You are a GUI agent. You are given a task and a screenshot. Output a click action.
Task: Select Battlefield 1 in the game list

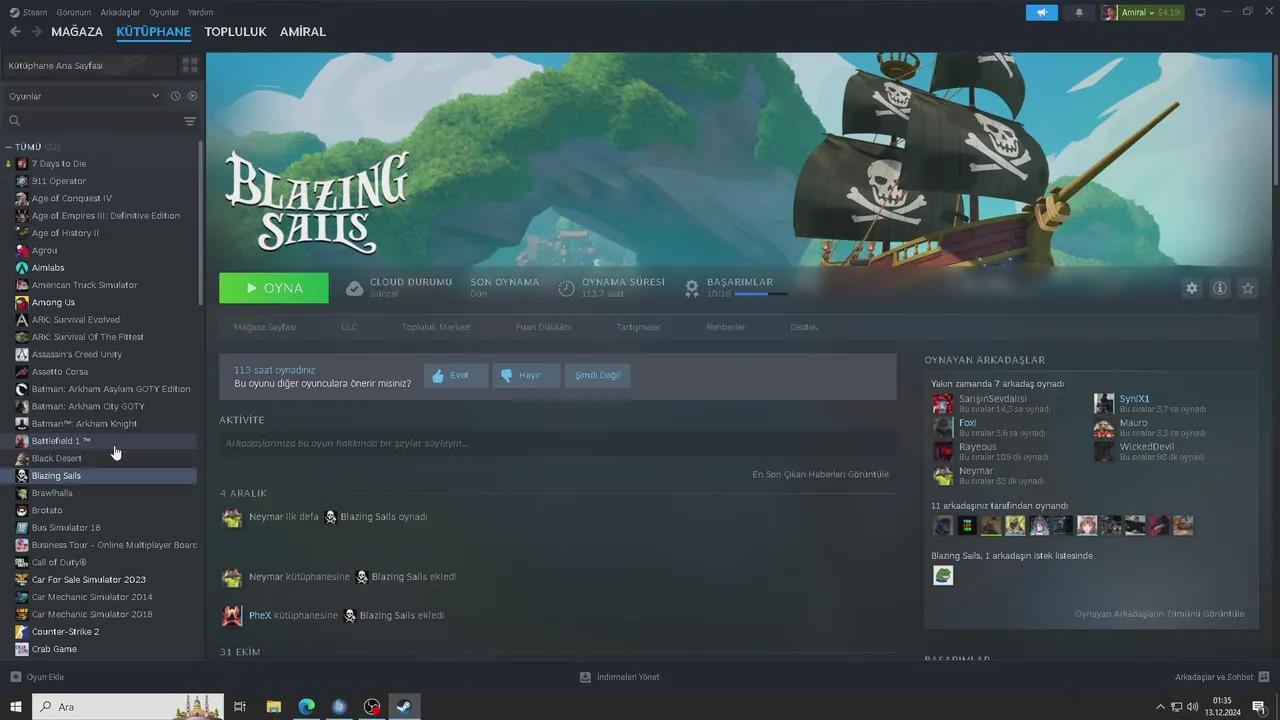coord(104,441)
